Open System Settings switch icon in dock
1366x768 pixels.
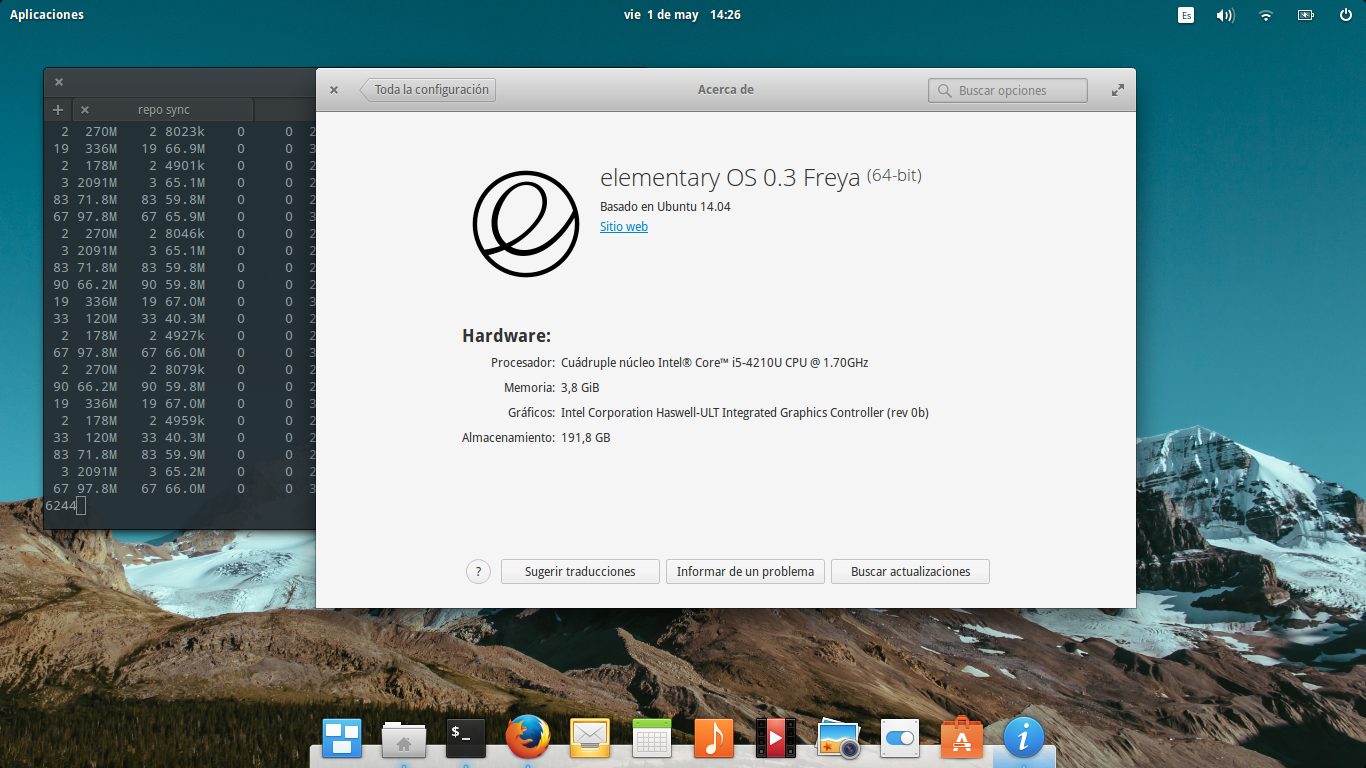pos(900,738)
